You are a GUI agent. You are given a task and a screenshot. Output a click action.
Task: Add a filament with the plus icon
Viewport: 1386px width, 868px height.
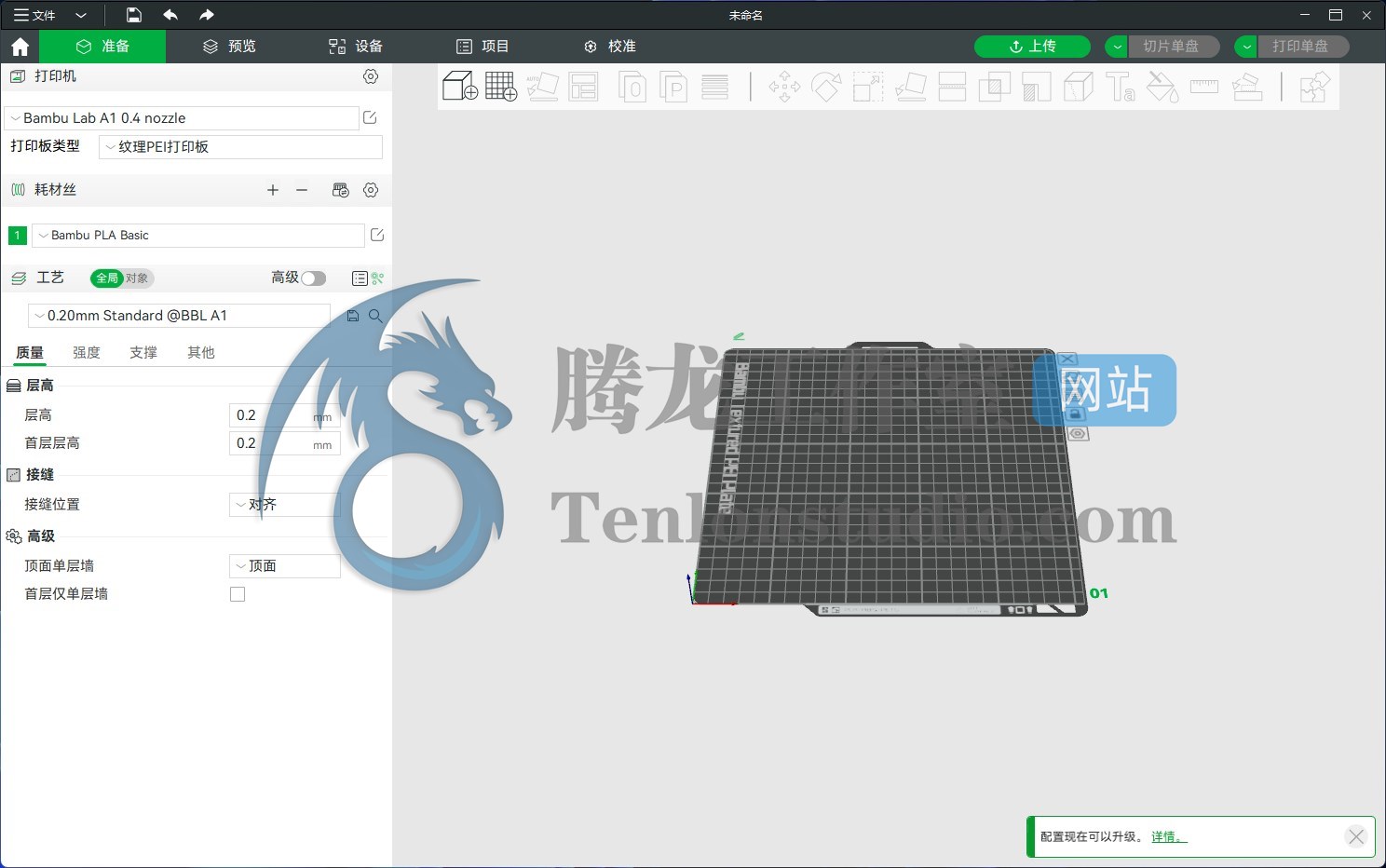[273, 190]
